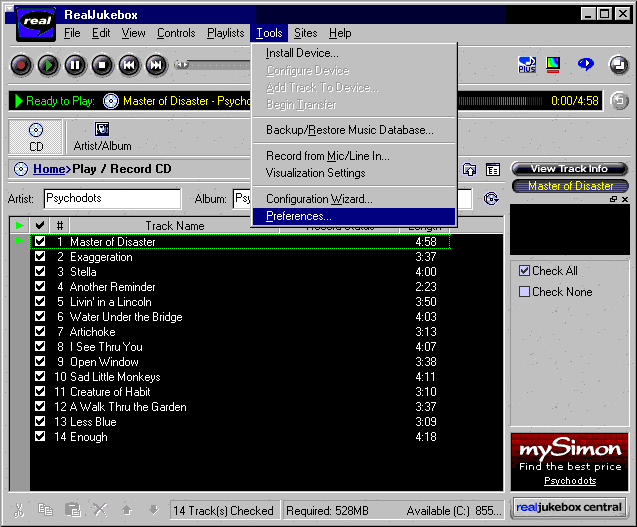The image size is (637, 527).
Task: Click the CD icon beside Home
Action: pos(21,169)
